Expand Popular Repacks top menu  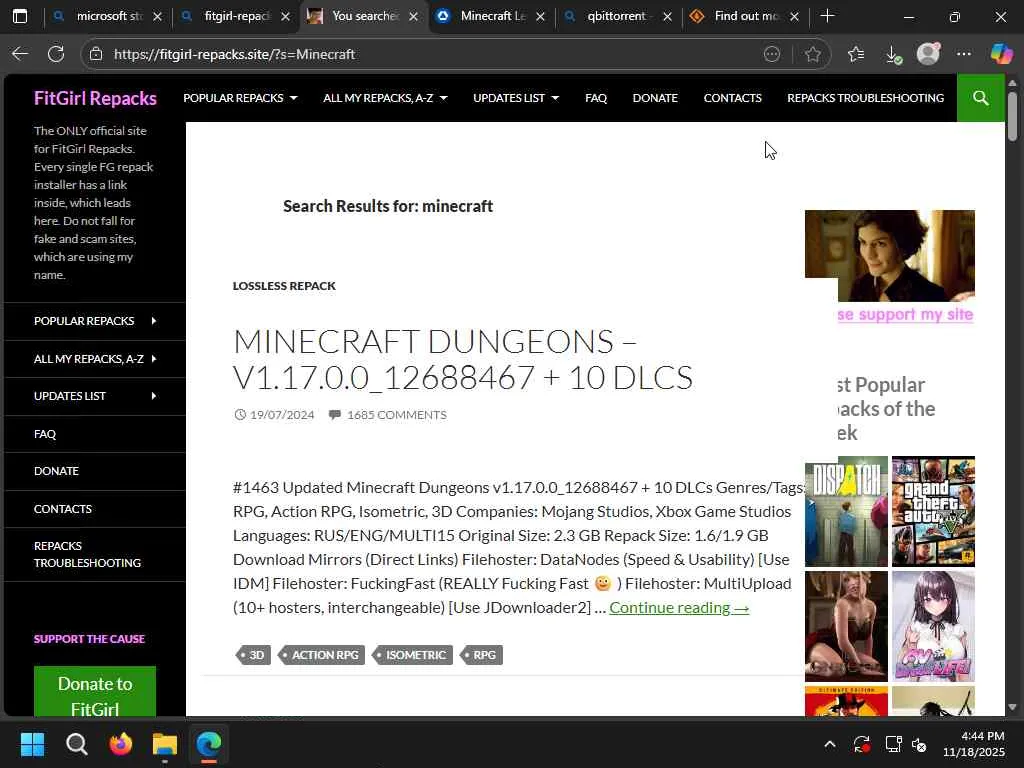click(240, 98)
